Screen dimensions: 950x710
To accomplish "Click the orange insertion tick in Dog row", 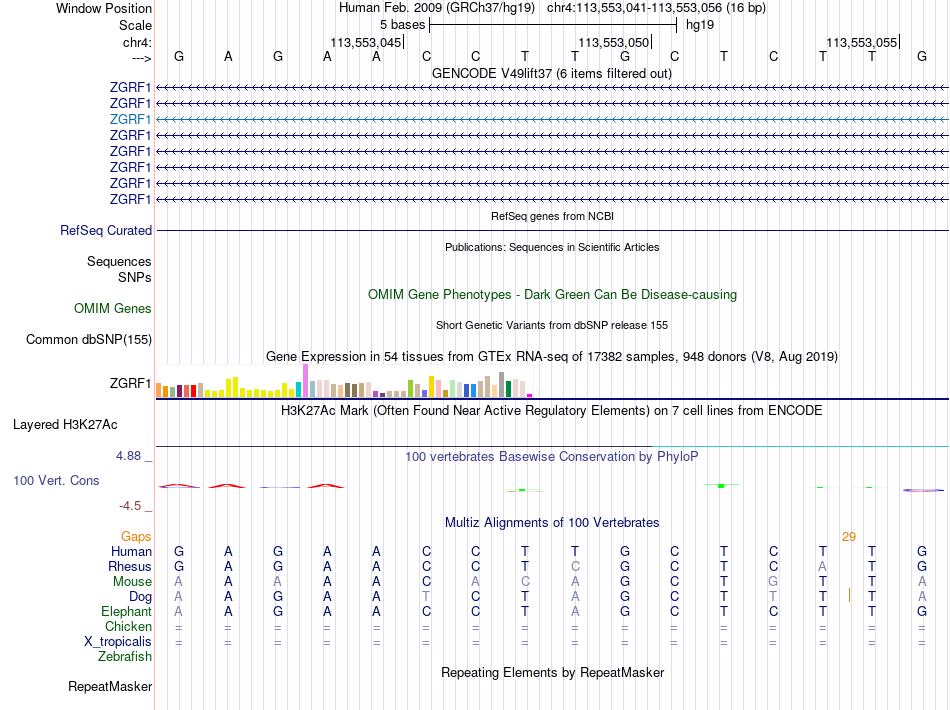I will coord(849,596).
